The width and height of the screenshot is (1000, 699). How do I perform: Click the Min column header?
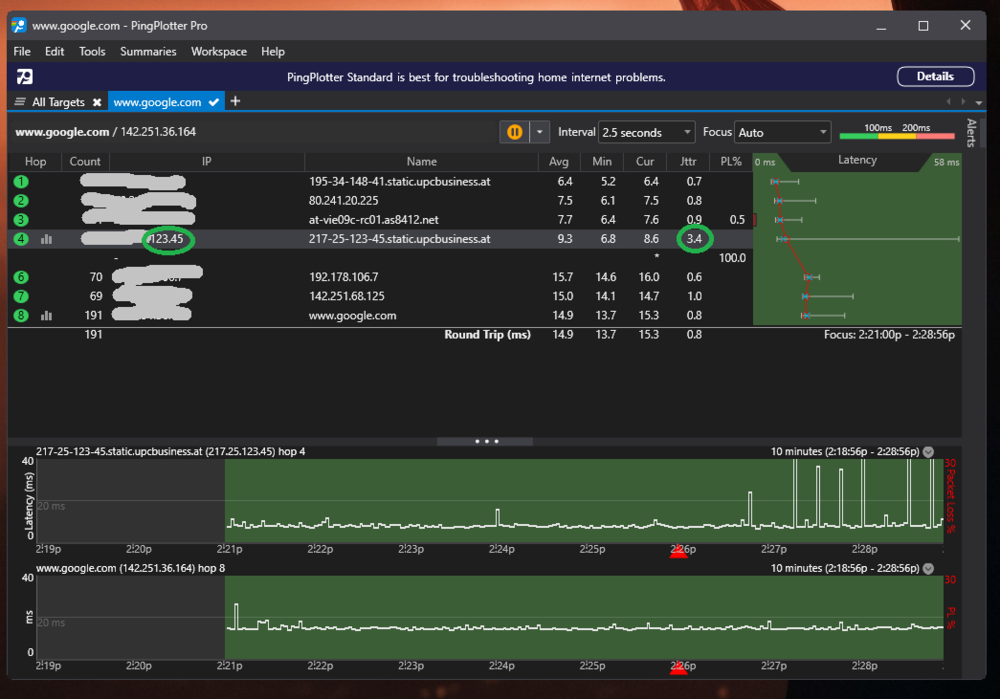tap(601, 162)
